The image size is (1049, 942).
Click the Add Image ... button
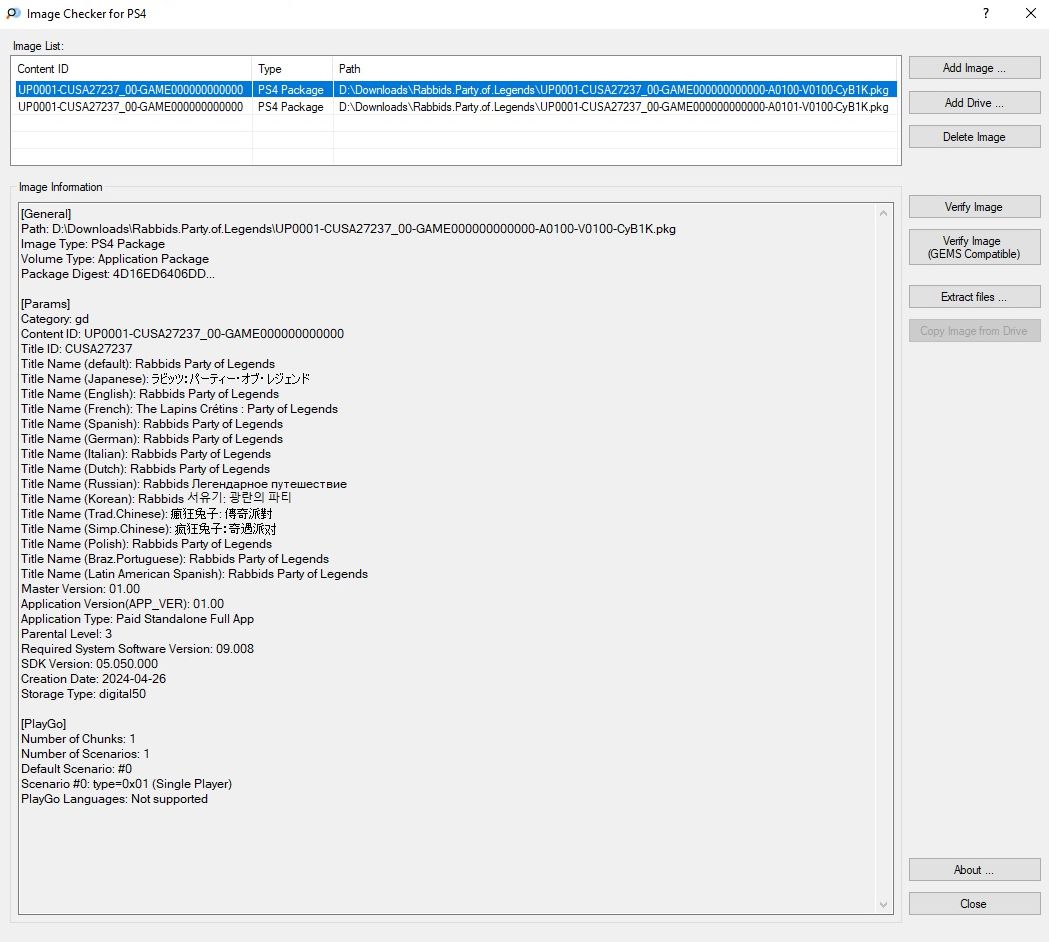(x=974, y=68)
